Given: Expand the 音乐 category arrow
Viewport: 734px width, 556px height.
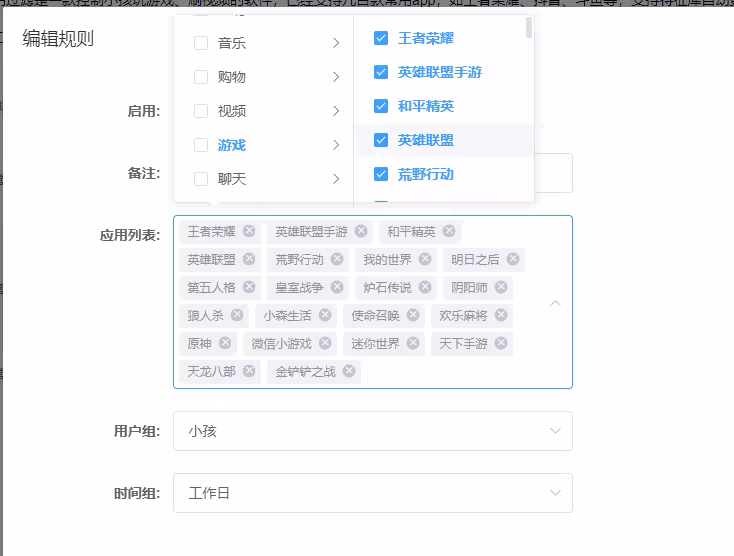Looking at the screenshot, I should pyautogui.click(x=336, y=43).
